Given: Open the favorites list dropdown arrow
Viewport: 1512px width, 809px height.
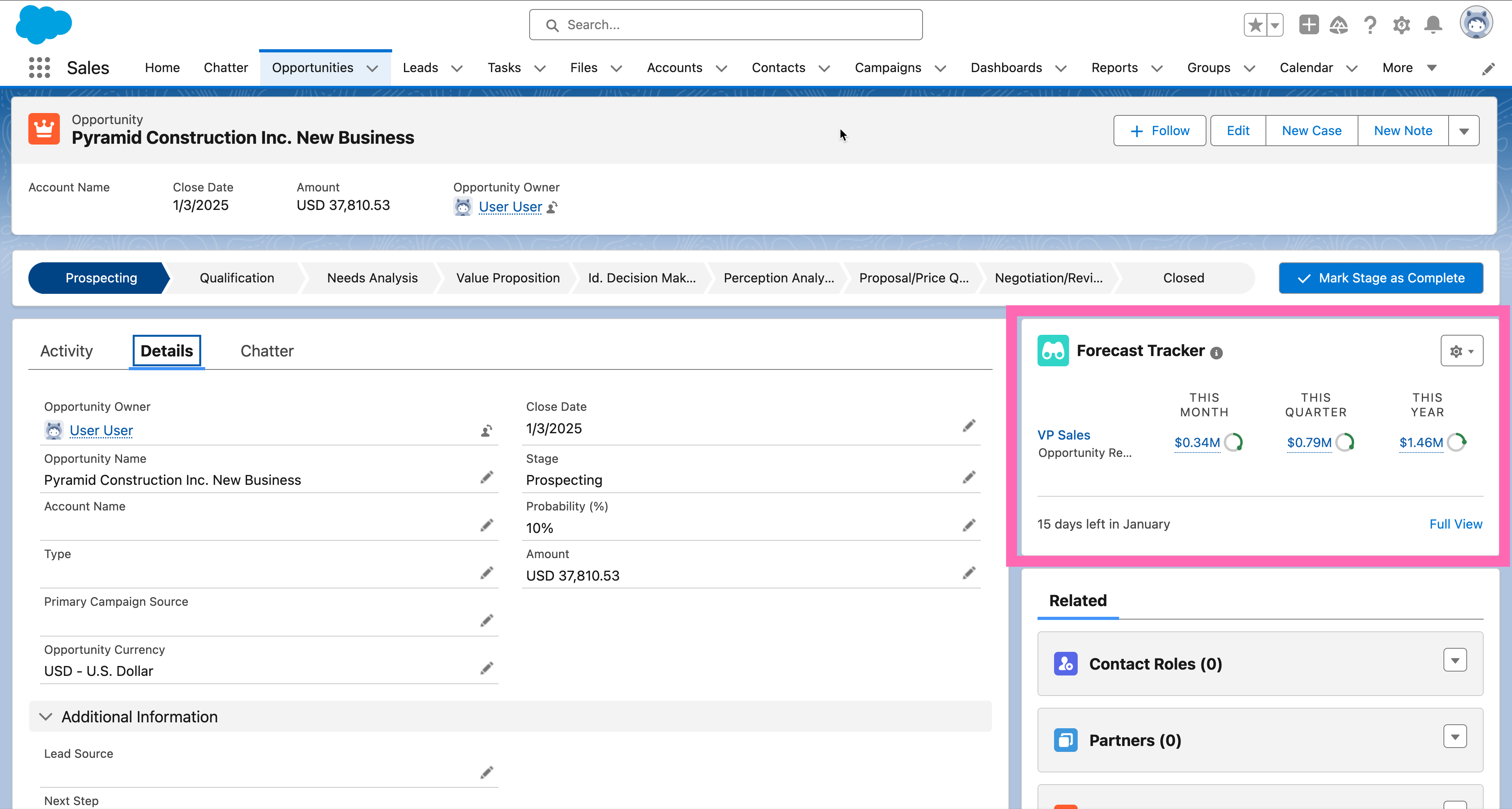Looking at the screenshot, I should [x=1275, y=25].
